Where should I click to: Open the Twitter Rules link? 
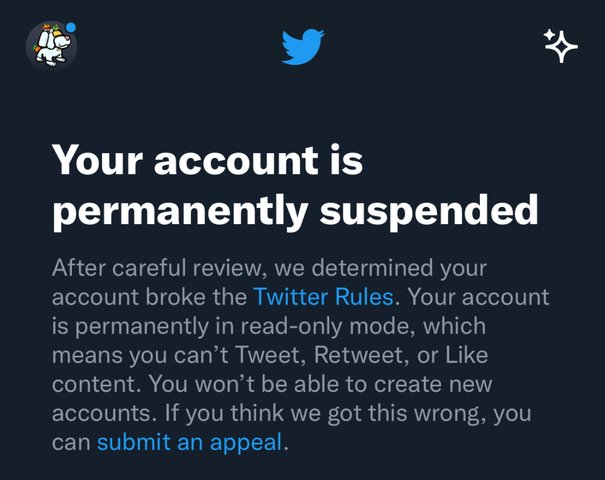[324, 297]
